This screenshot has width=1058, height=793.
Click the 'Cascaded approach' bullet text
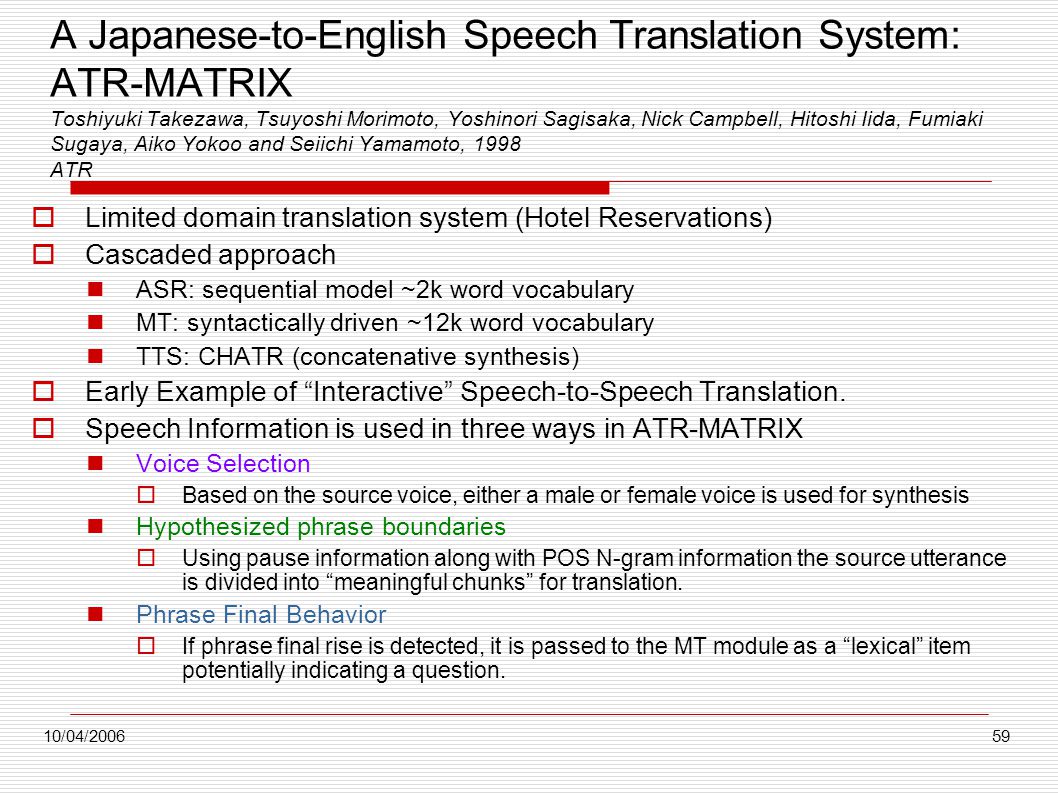pyautogui.click(x=211, y=255)
